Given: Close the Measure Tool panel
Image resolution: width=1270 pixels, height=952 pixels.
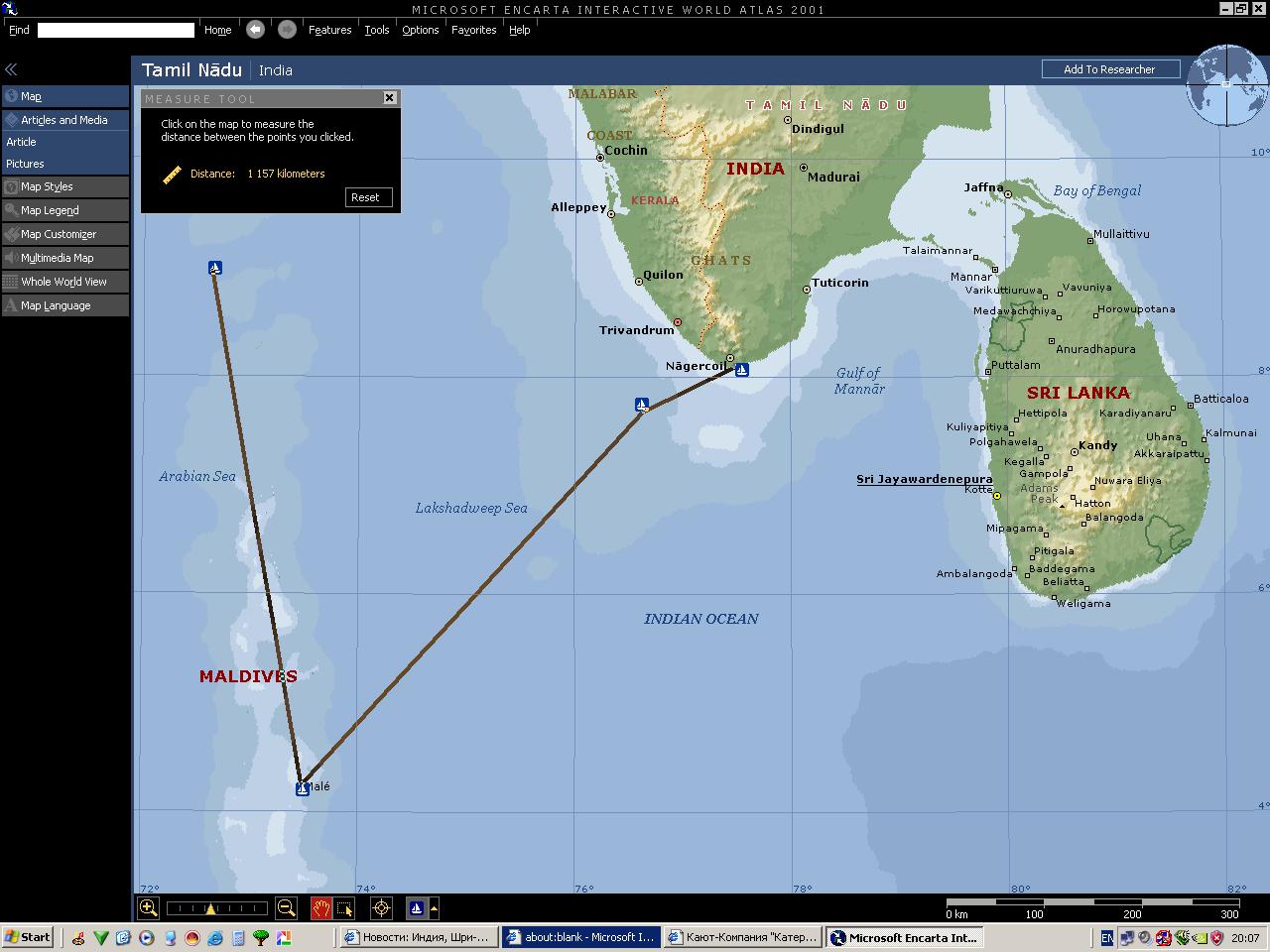Looking at the screenshot, I should pyautogui.click(x=389, y=97).
